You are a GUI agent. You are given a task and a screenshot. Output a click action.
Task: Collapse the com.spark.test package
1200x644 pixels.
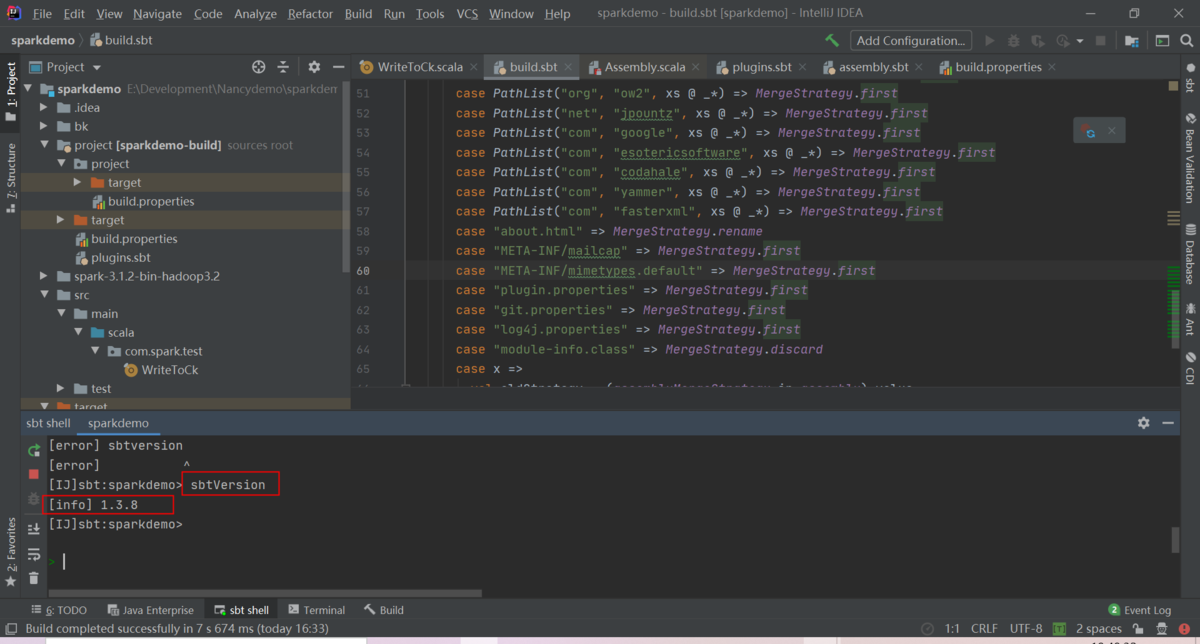coord(95,351)
